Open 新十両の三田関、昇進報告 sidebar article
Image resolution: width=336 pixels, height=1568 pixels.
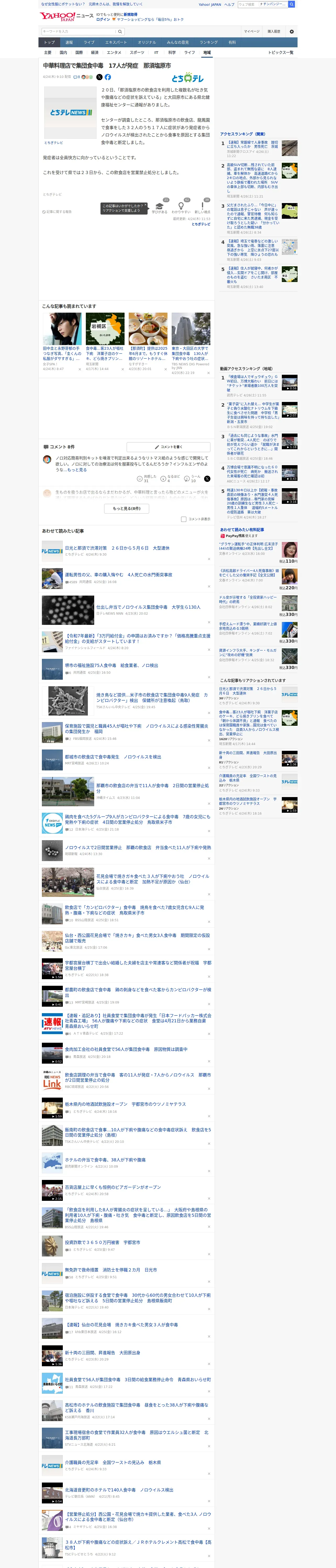click(x=248, y=755)
